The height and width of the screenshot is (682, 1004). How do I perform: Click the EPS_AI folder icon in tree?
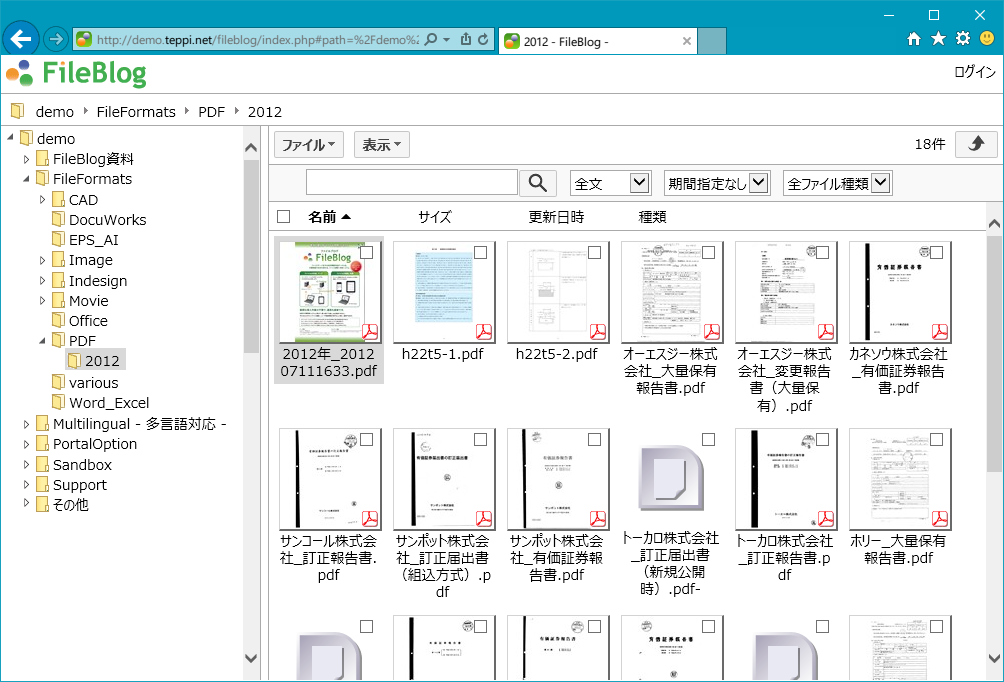pyautogui.click(x=58, y=240)
